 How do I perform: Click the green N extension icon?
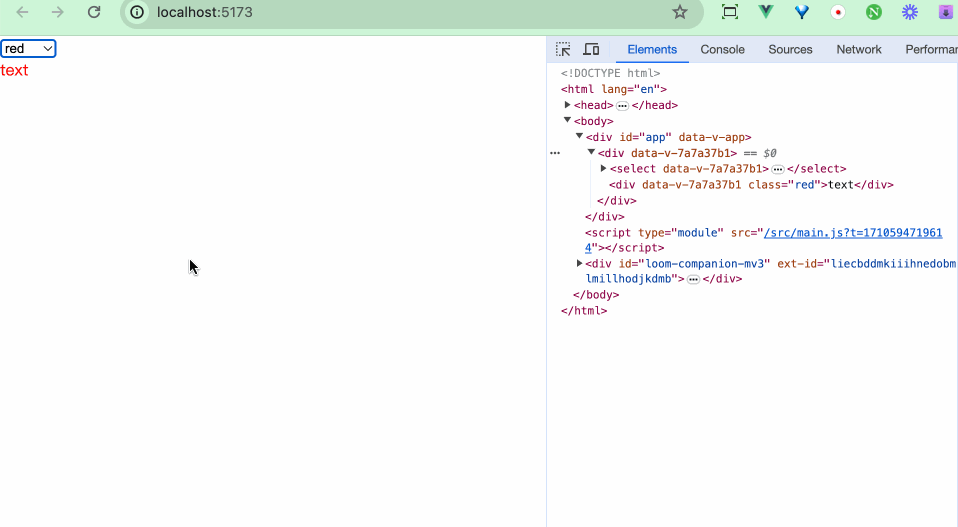[874, 12]
